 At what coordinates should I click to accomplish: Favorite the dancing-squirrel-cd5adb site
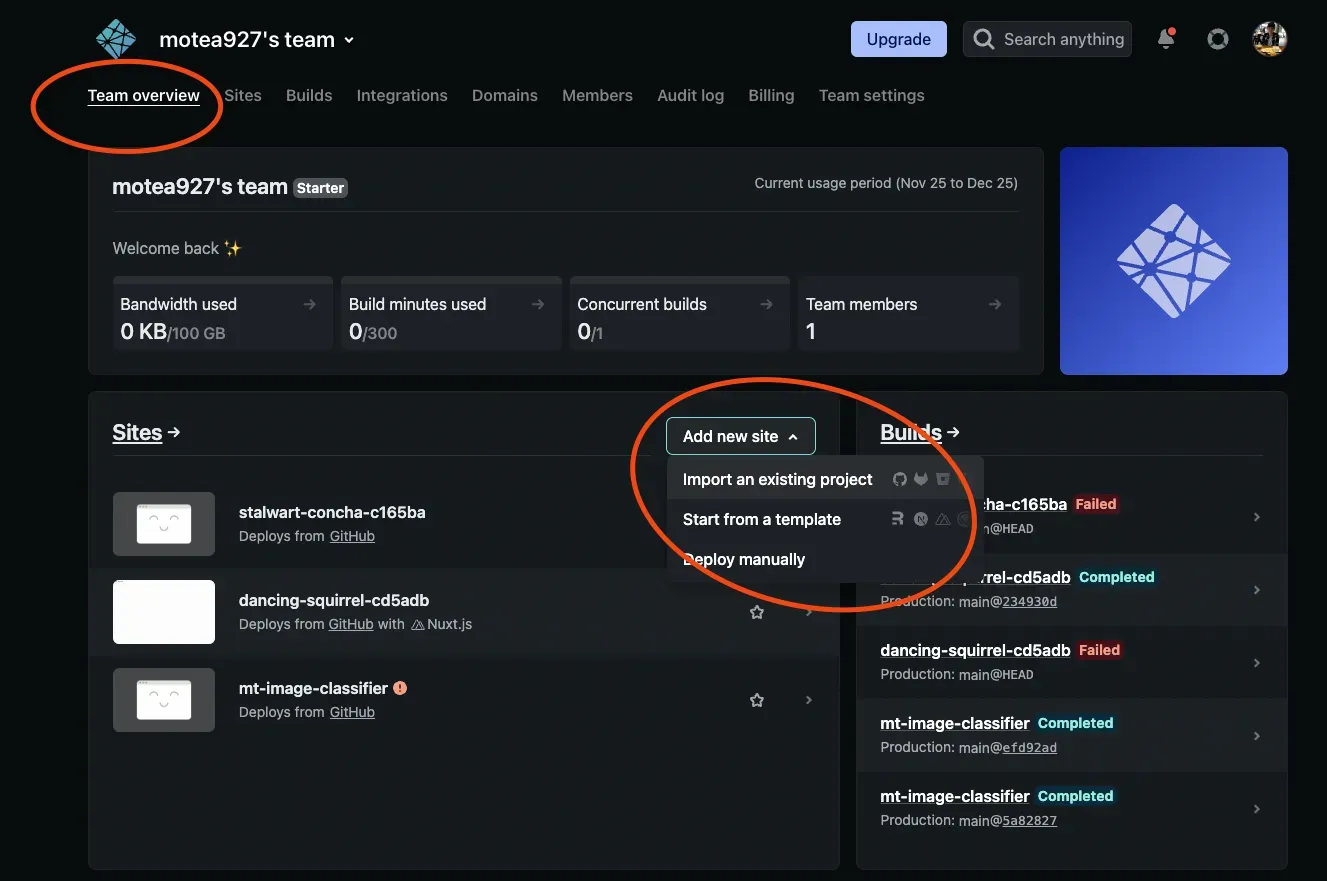(757, 612)
